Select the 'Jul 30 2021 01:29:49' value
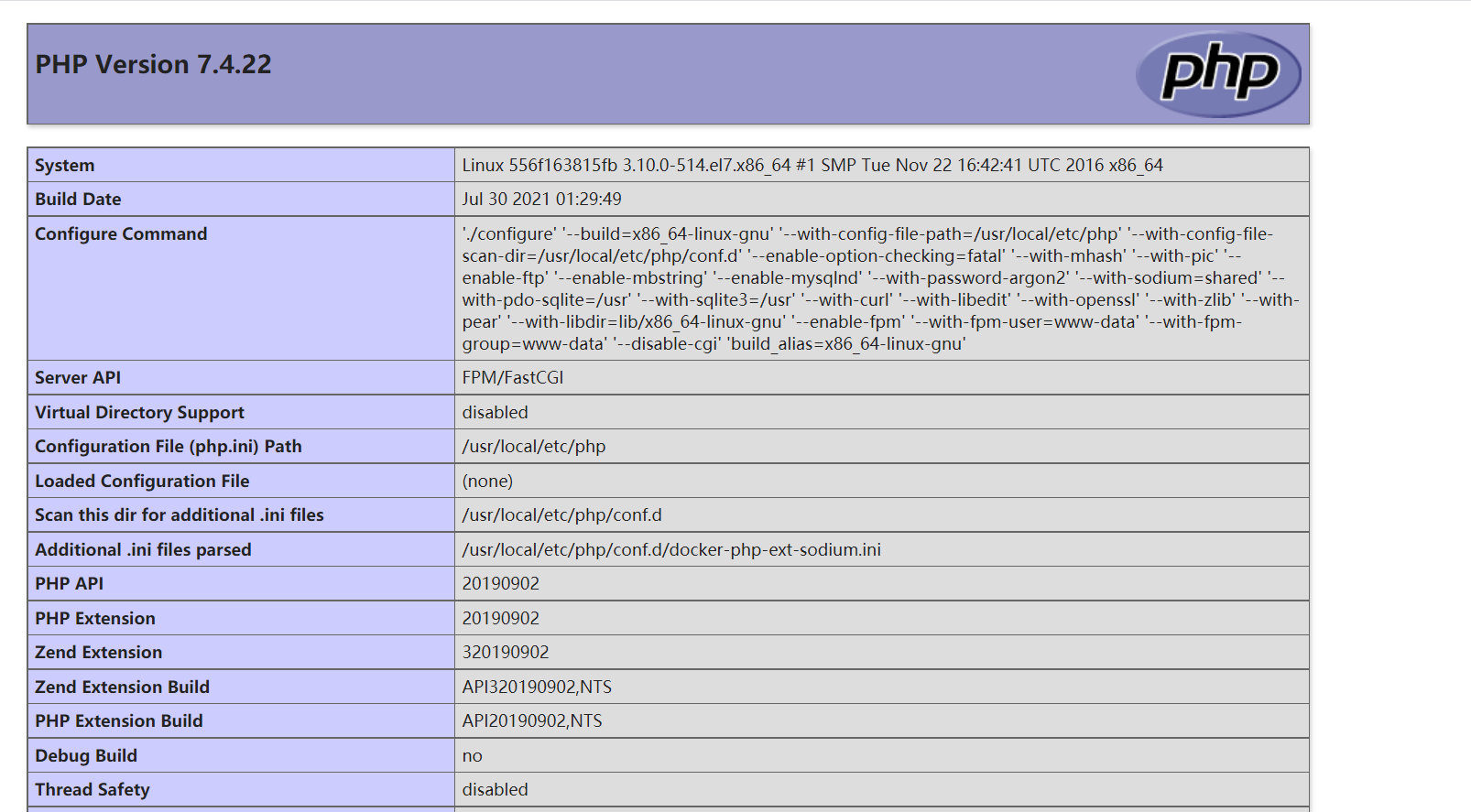The width and height of the screenshot is (1471, 812). pos(542,199)
